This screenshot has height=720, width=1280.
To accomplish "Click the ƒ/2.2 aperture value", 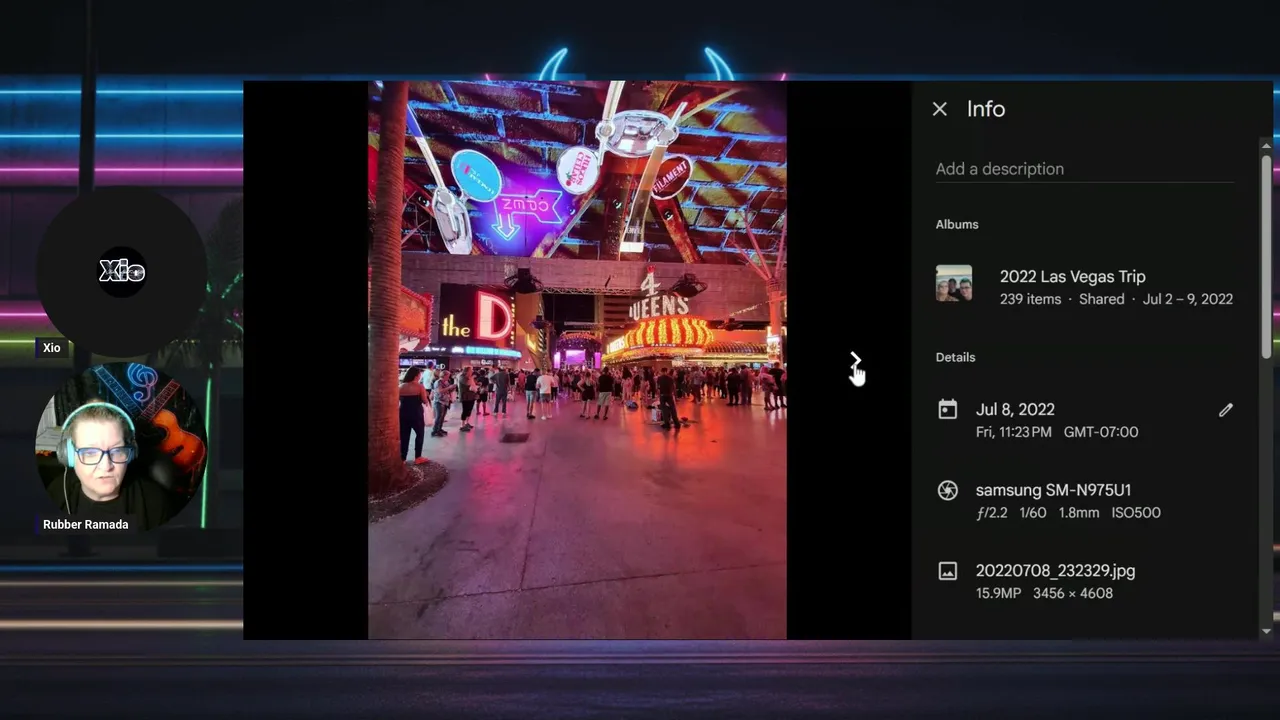I will [x=991, y=513].
